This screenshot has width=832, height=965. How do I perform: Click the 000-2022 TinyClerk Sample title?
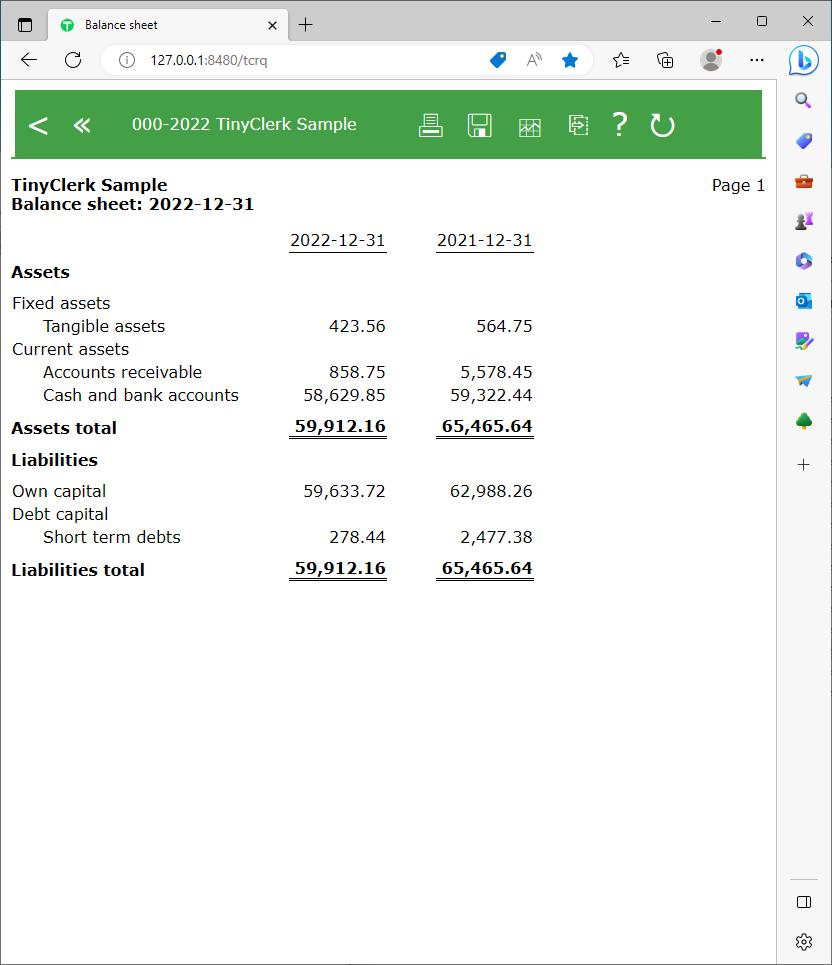(244, 124)
